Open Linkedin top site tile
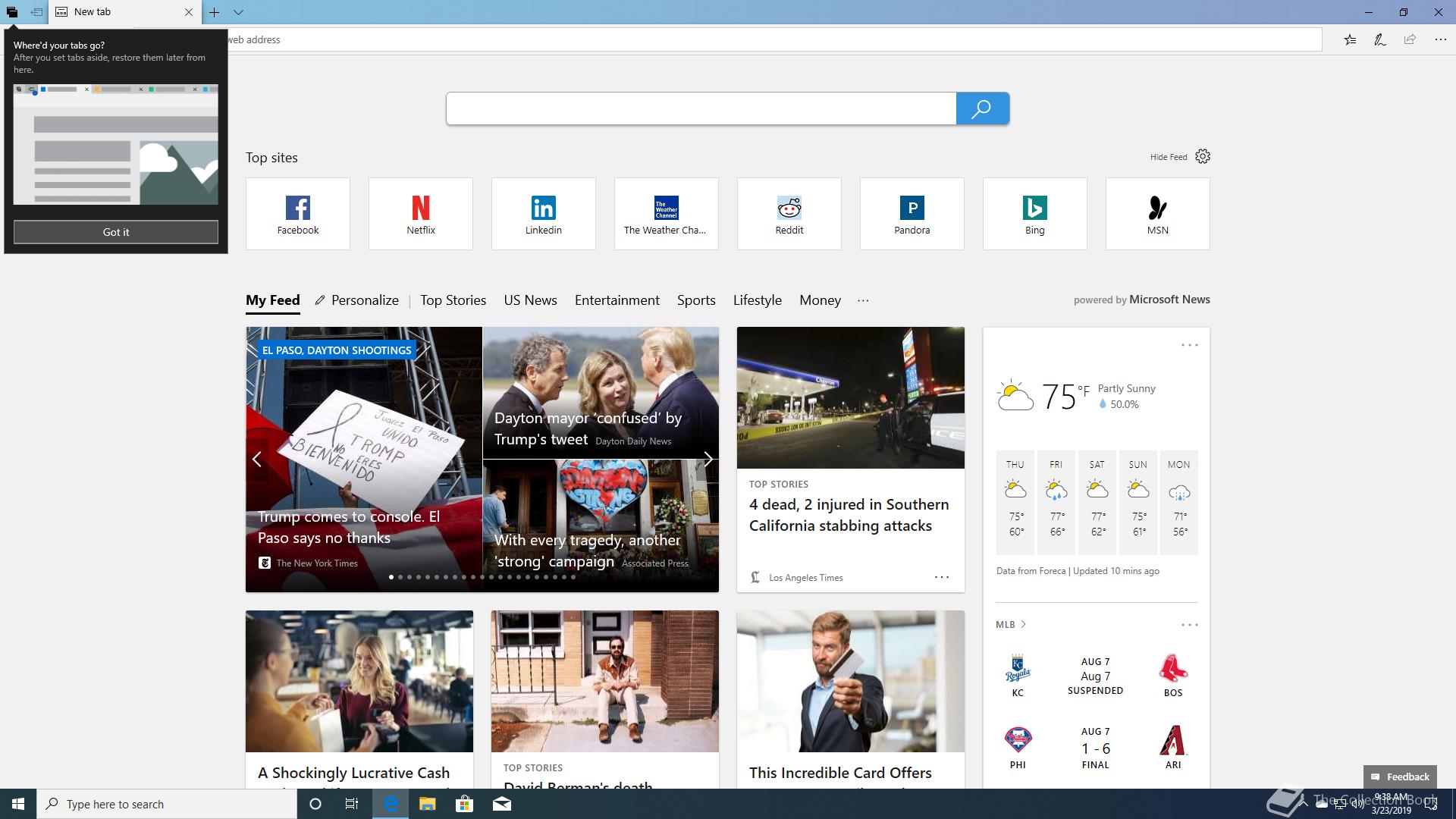Image resolution: width=1456 pixels, height=819 pixels. tap(544, 214)
